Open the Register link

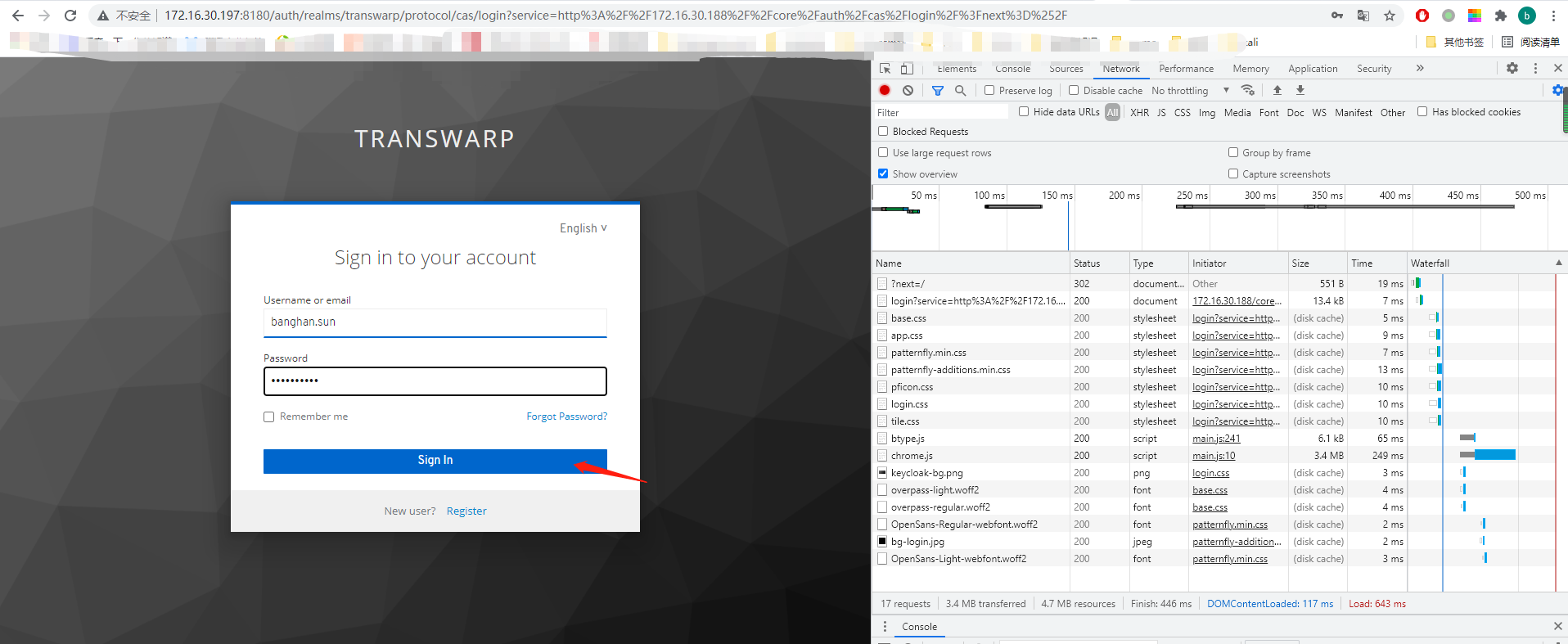[466, 511]
